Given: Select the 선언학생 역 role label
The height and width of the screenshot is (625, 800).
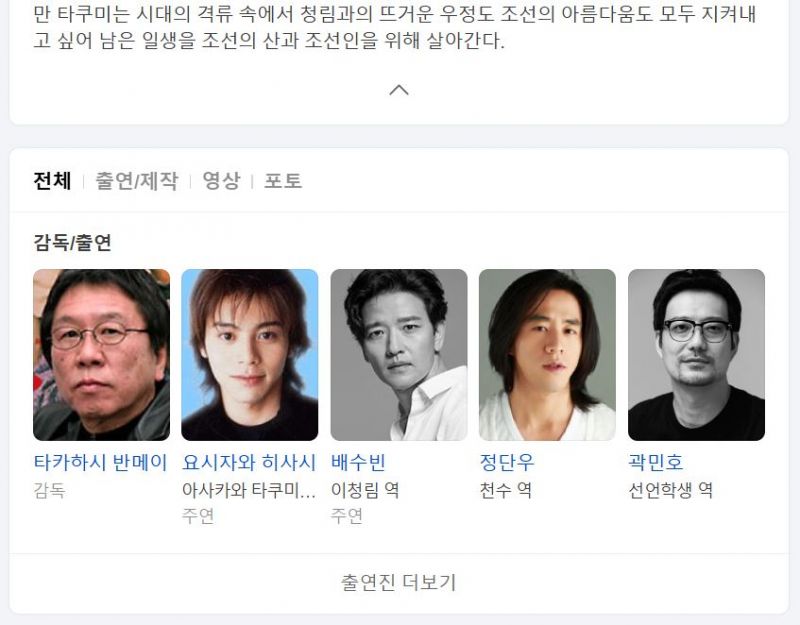Looking at the screenshot, I should pos(670,490).
